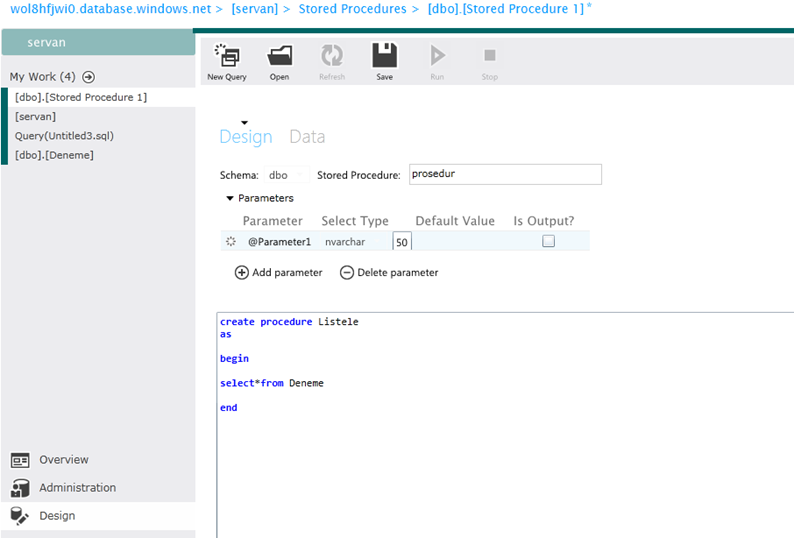Screen dimensions: 794x538
Task: Click the 'as' keyword in the editor
Action: tap(225, 334)
